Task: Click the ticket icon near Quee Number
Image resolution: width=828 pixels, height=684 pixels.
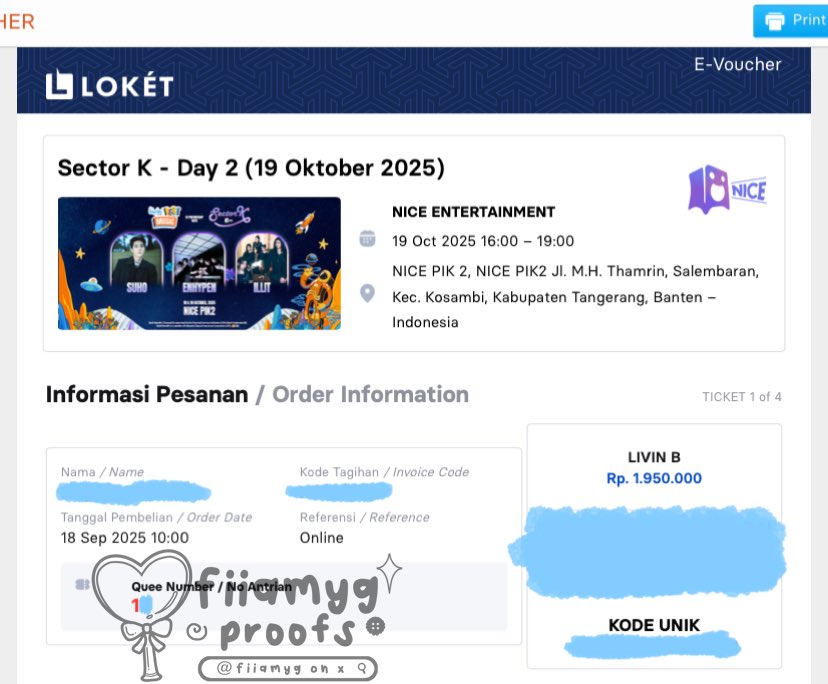Action: tap(82, 584)
